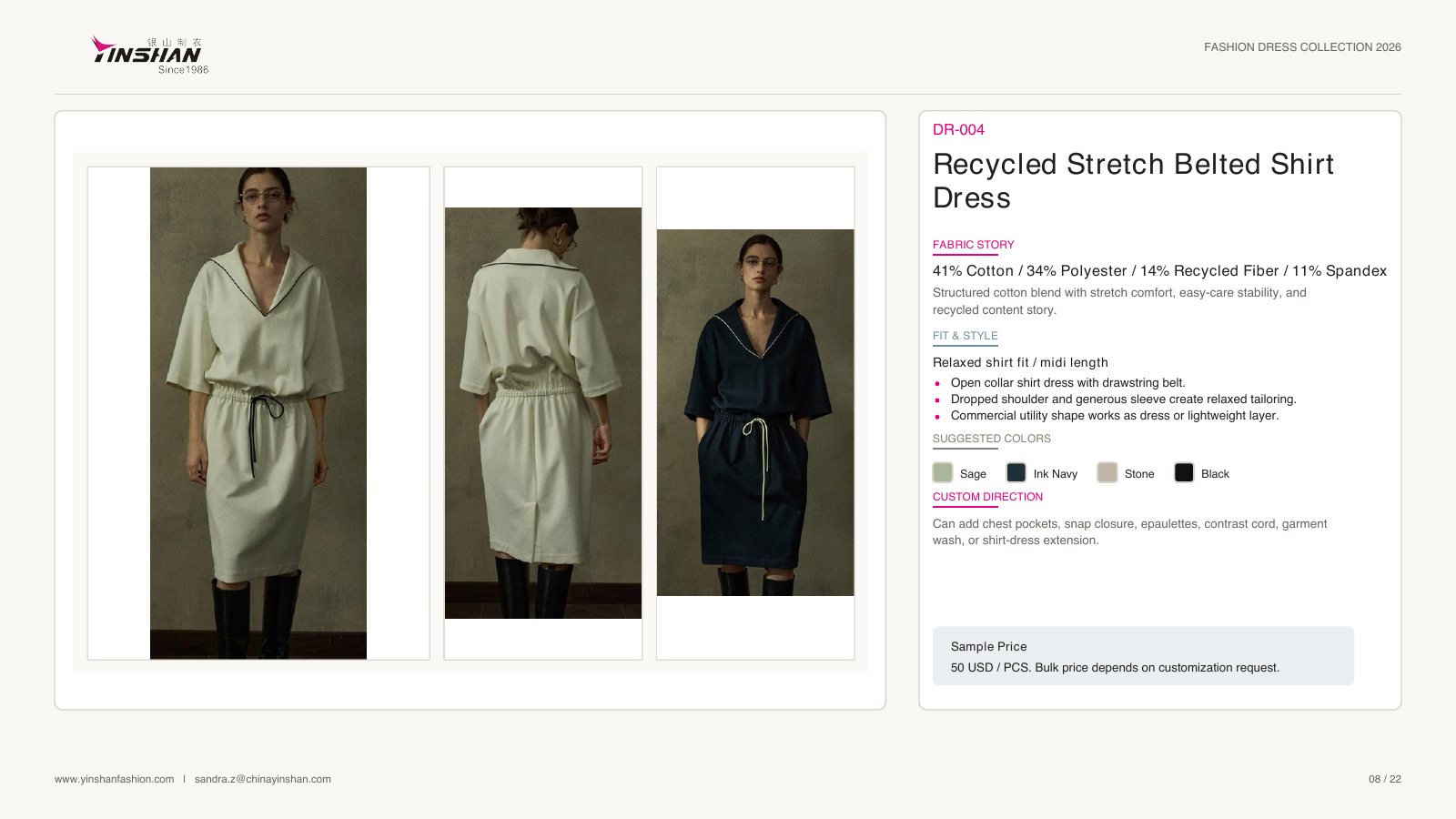Image resolution: width=1456 pixels, height=819 pixels.
Task: Click the sandra.z@chinayinshan.com email address
Action: pos(263,779)
